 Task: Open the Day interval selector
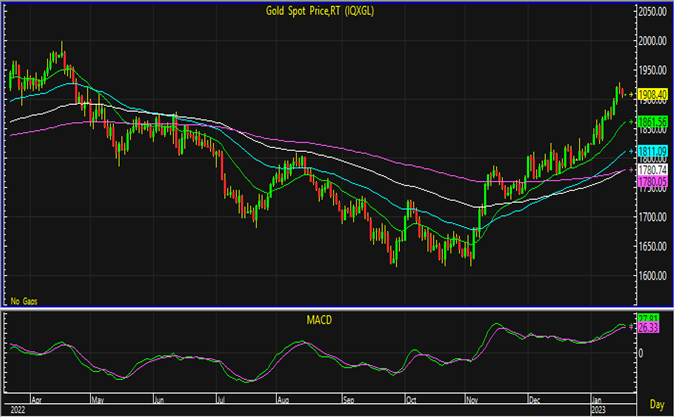point(655,404)
